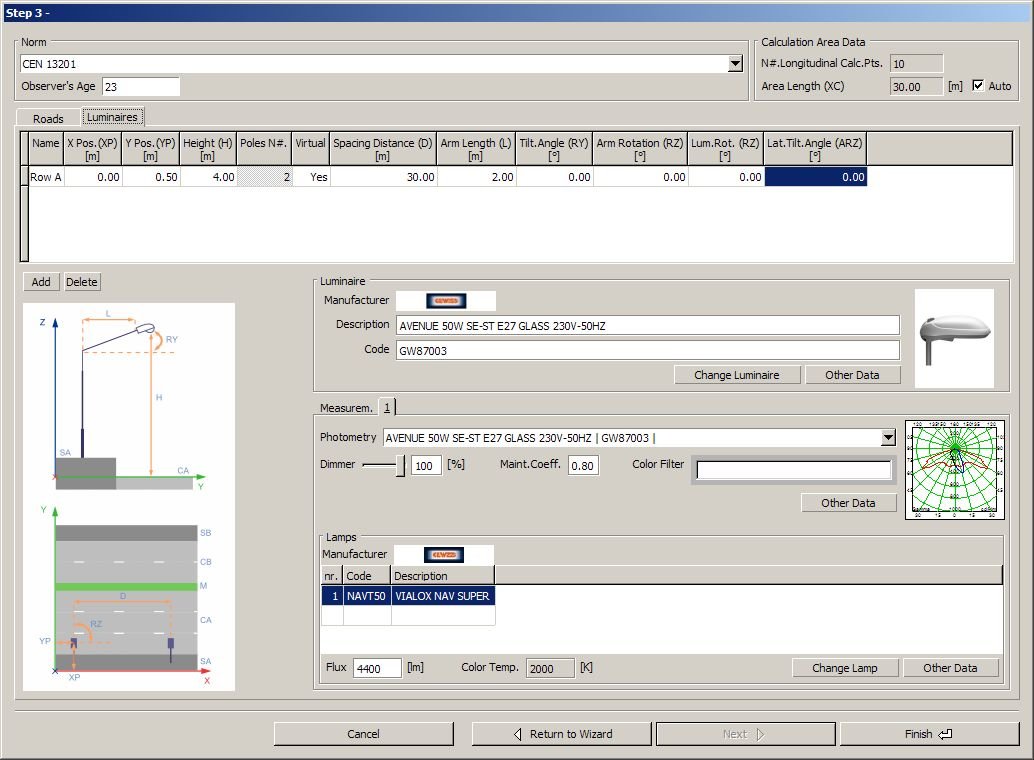Viewport: 1034px width, 760px height.
Task: Click Row A Arm Rotation (RZ) cell
Action: [640, 177]
